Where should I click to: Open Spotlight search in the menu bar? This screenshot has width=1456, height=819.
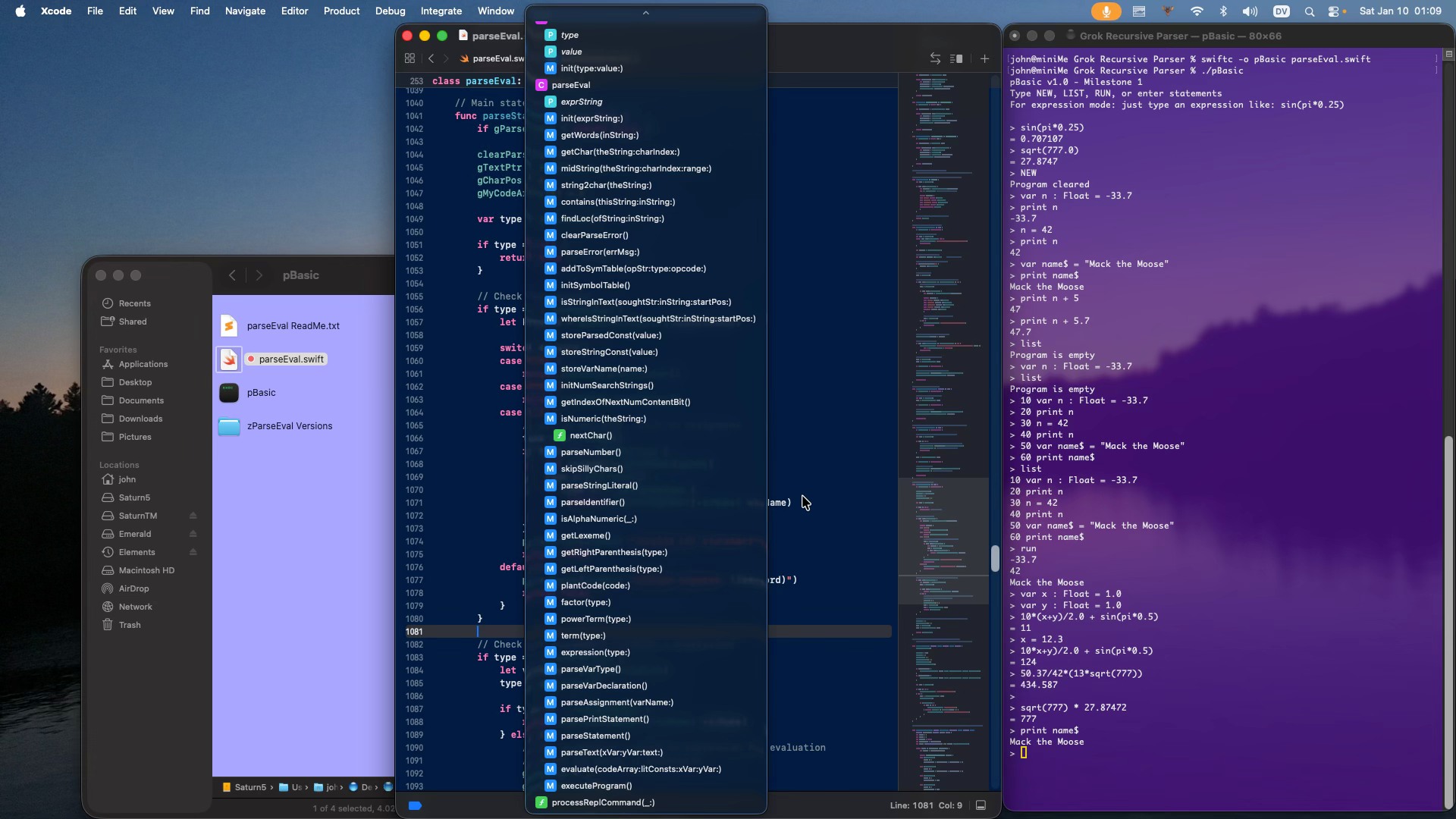(1310, 11)
